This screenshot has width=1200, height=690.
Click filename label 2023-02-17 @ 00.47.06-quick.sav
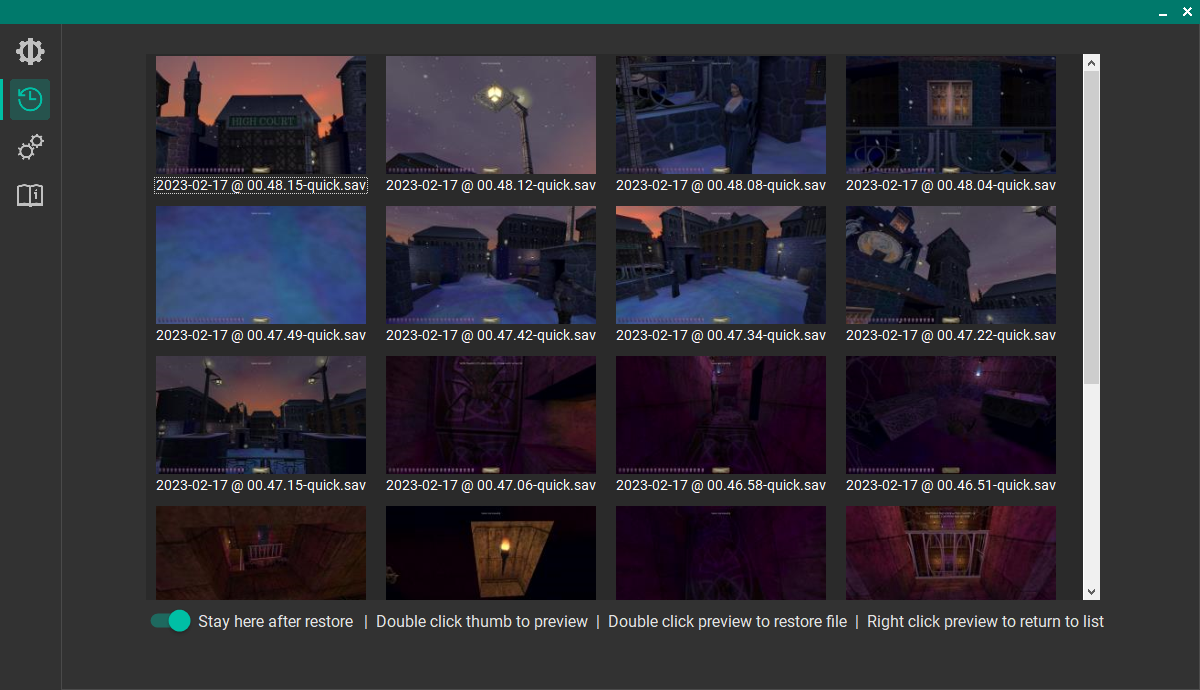(x=491, y=485)
